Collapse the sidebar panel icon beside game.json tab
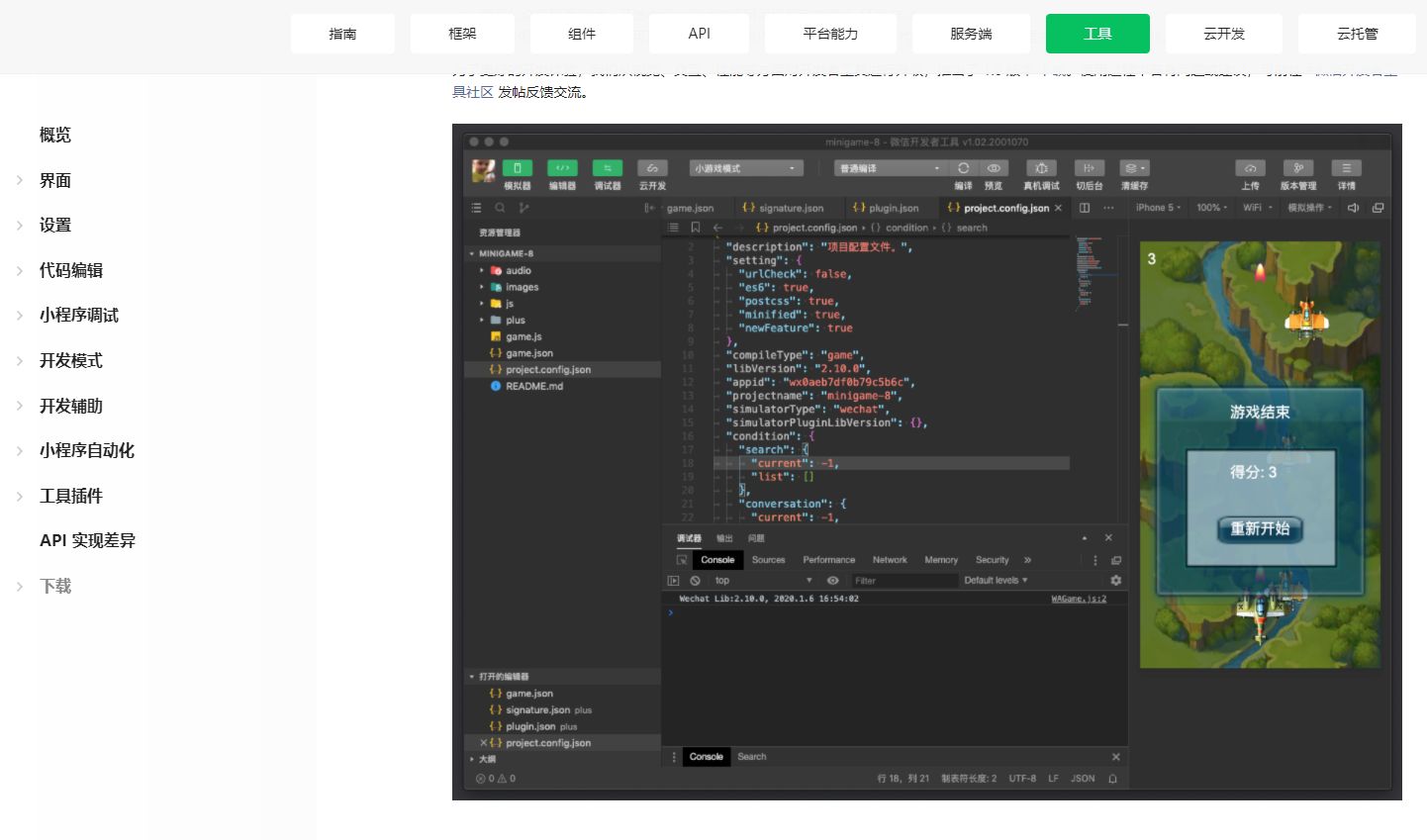 pos(649,208)
